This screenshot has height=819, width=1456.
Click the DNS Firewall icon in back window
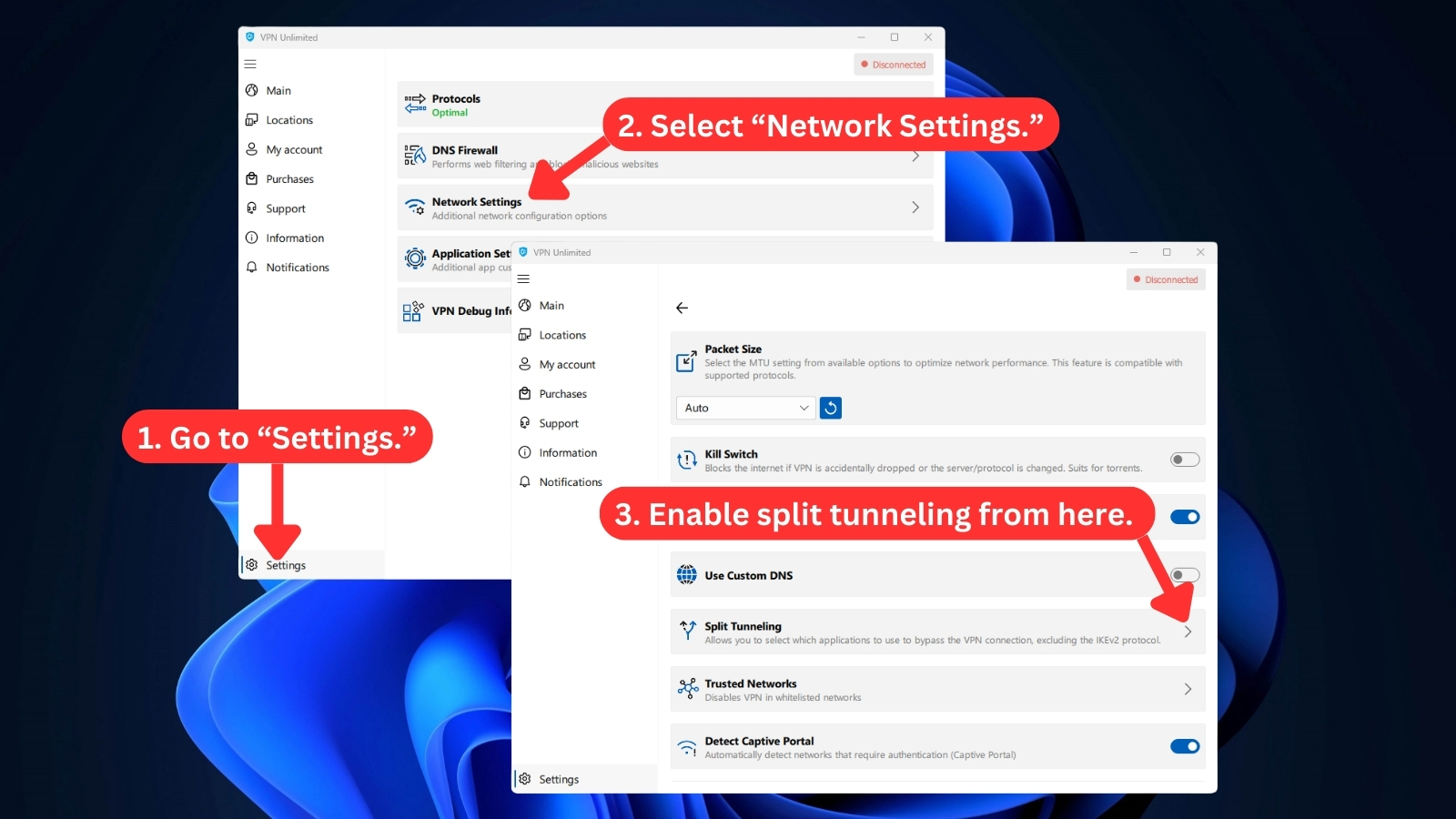click(x=415, y=156)
